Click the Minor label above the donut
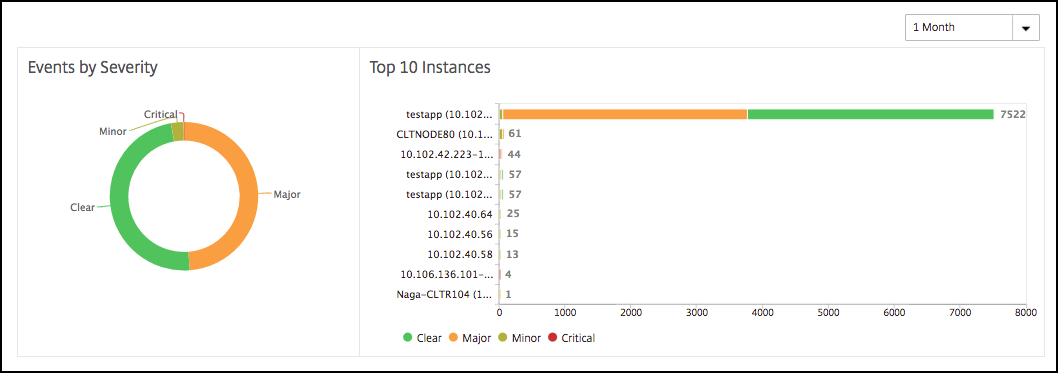Viewport: 1058px width, 373px height. (x=113, y=131)
